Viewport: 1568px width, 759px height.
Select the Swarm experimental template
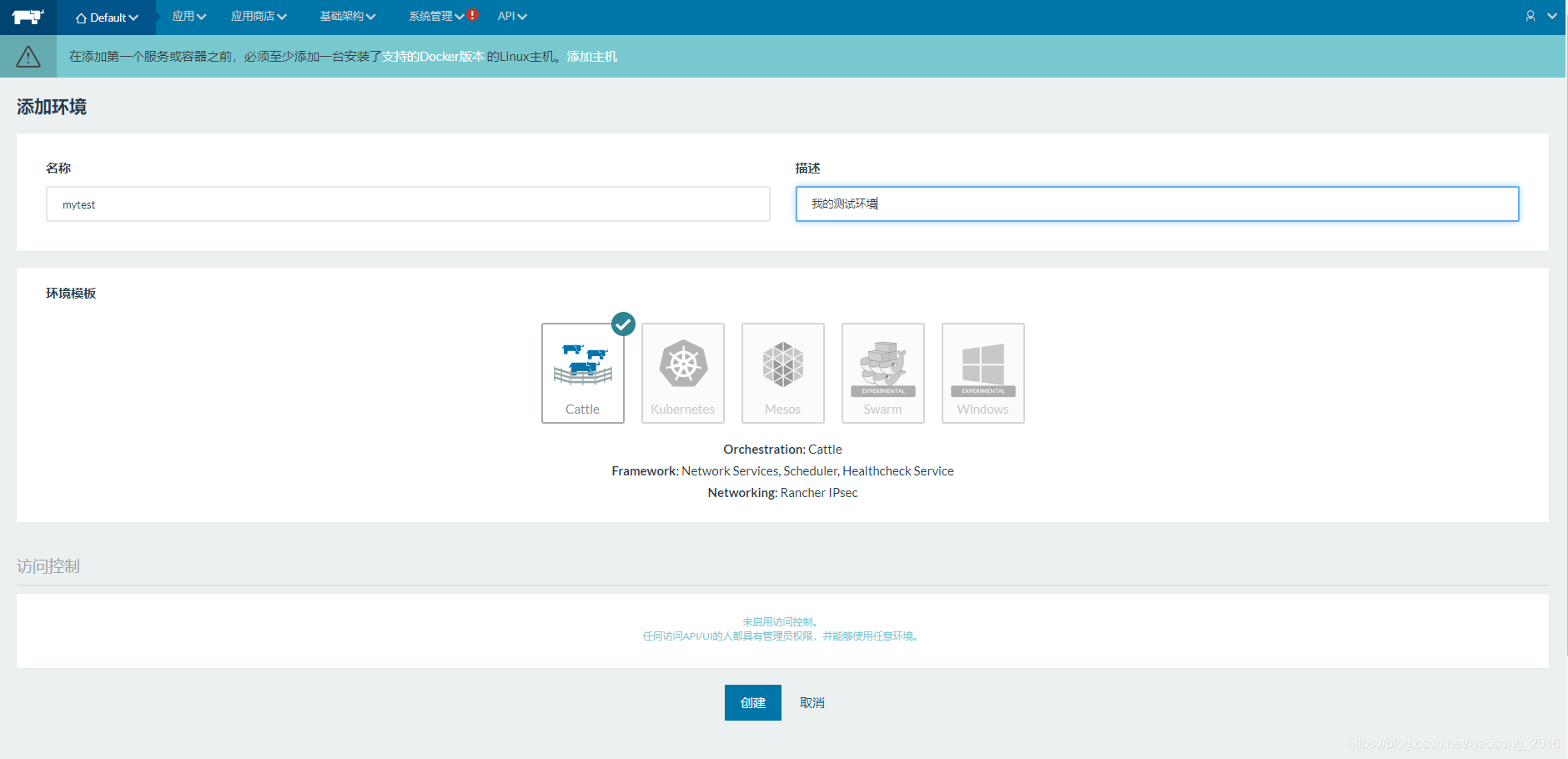883,374
